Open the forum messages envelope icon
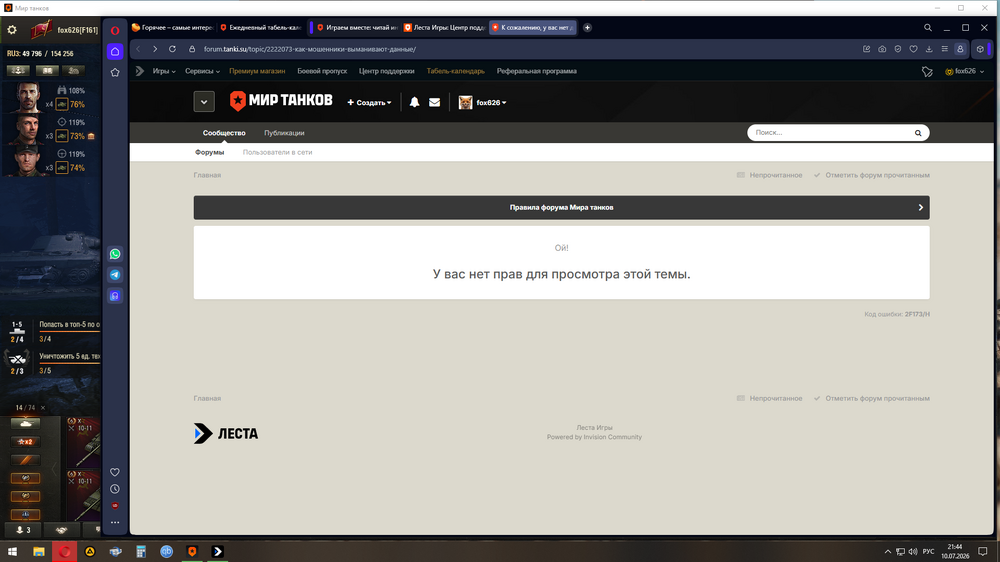Image resolution: width=1000 pixels, height=562 pixels. [434, 102]
